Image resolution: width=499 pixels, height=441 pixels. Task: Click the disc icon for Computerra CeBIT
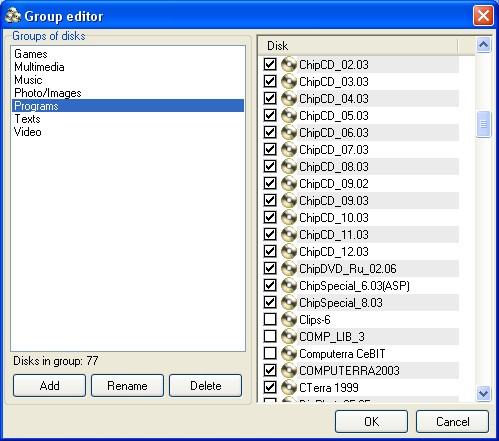point(289,353)
